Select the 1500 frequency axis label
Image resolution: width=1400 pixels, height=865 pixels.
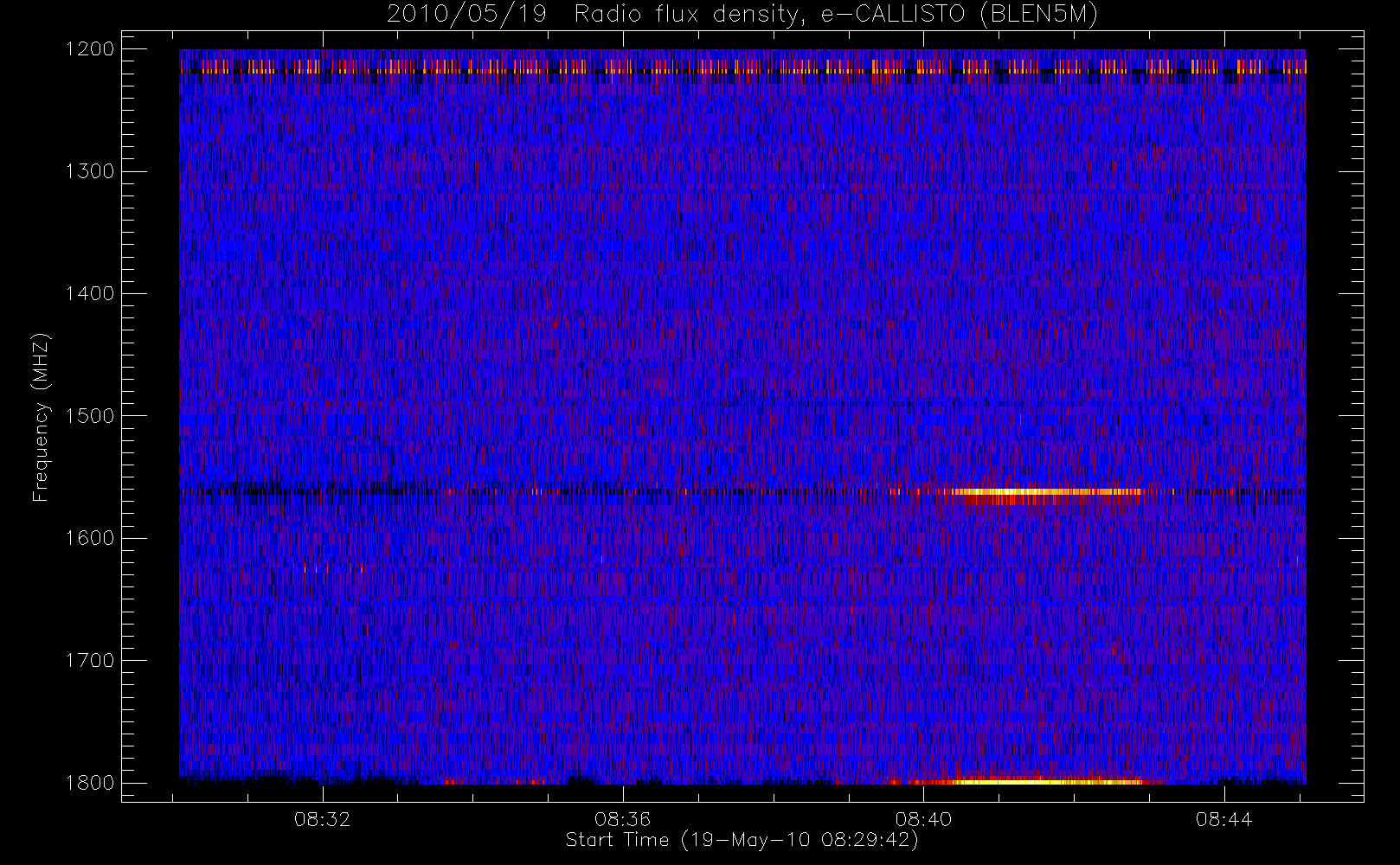90,416
